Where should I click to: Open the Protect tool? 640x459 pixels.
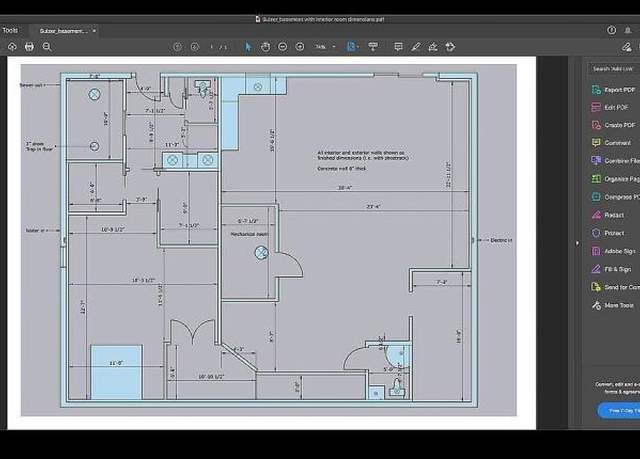coord(609,233)
